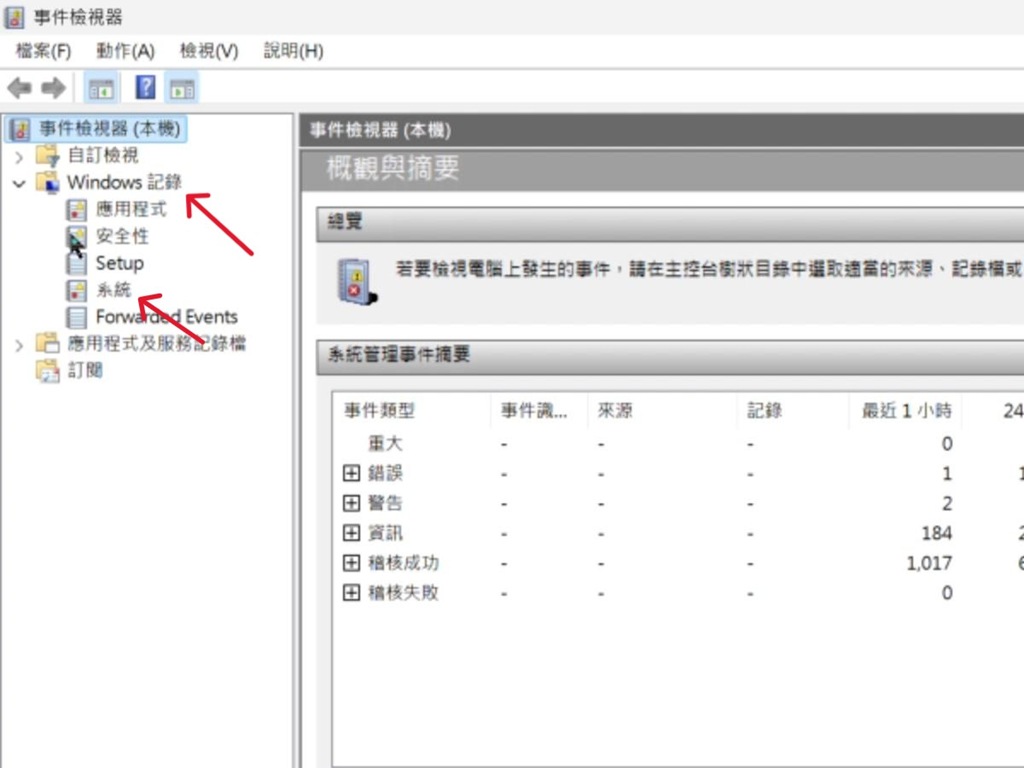Toggle the show/hide action pane button
This screenshot has width=1024, height=768.
pyautogui.click(x=182, y=89)
